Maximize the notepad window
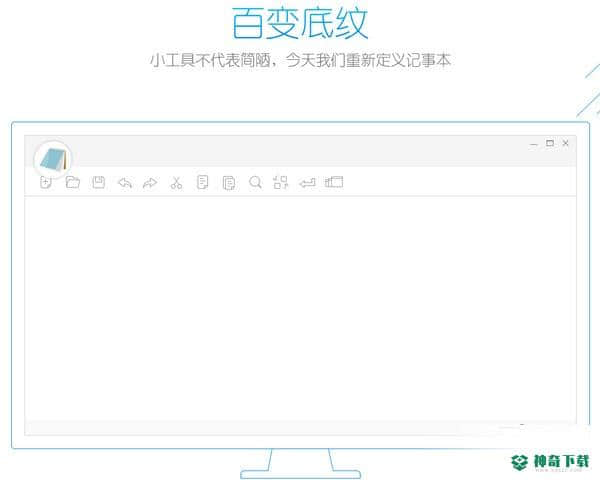Screen dimensions: 600x484 [x=550, y=143]
